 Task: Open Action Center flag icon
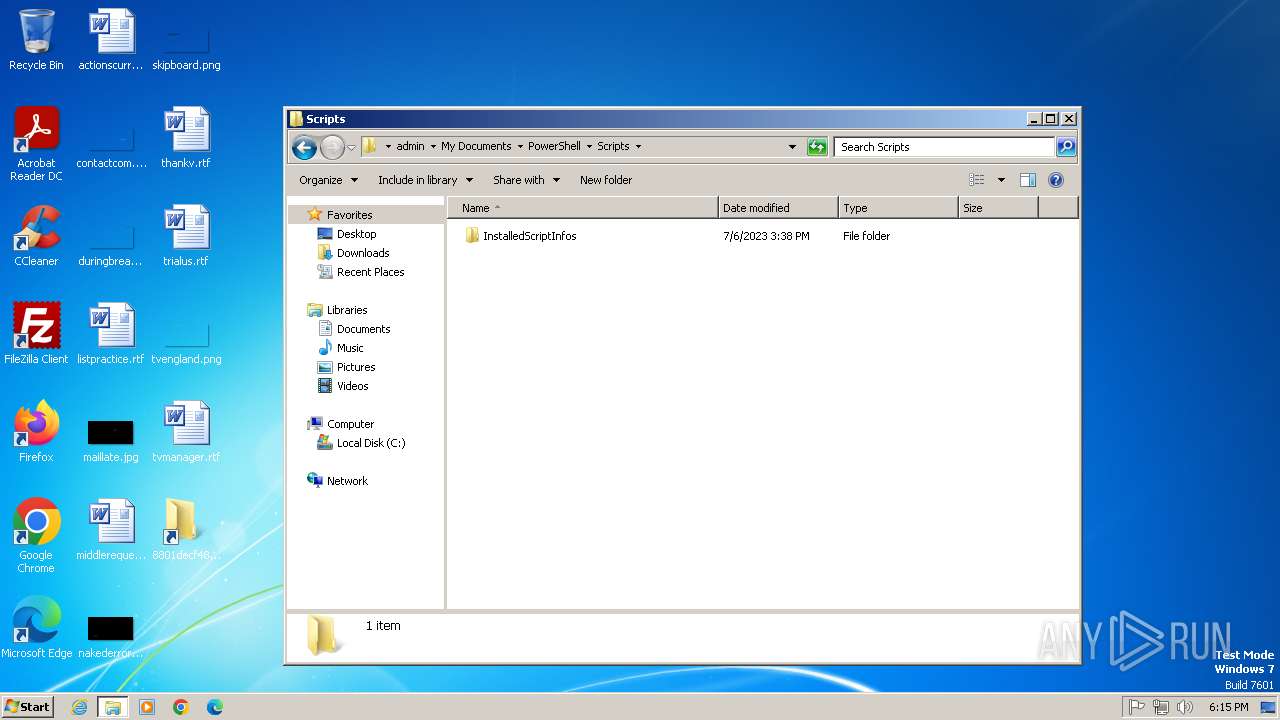pos(1137,707)
